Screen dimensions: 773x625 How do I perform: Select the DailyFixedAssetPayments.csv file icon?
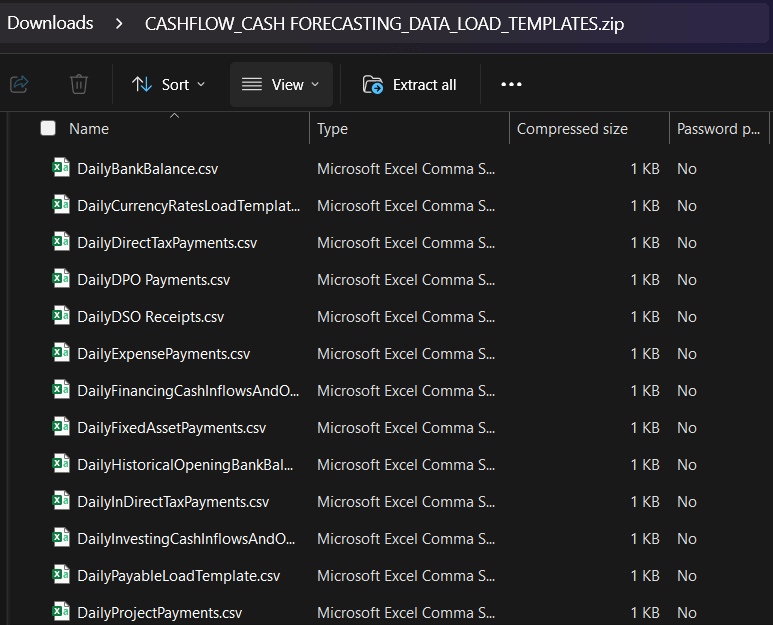tap(61, 426)
